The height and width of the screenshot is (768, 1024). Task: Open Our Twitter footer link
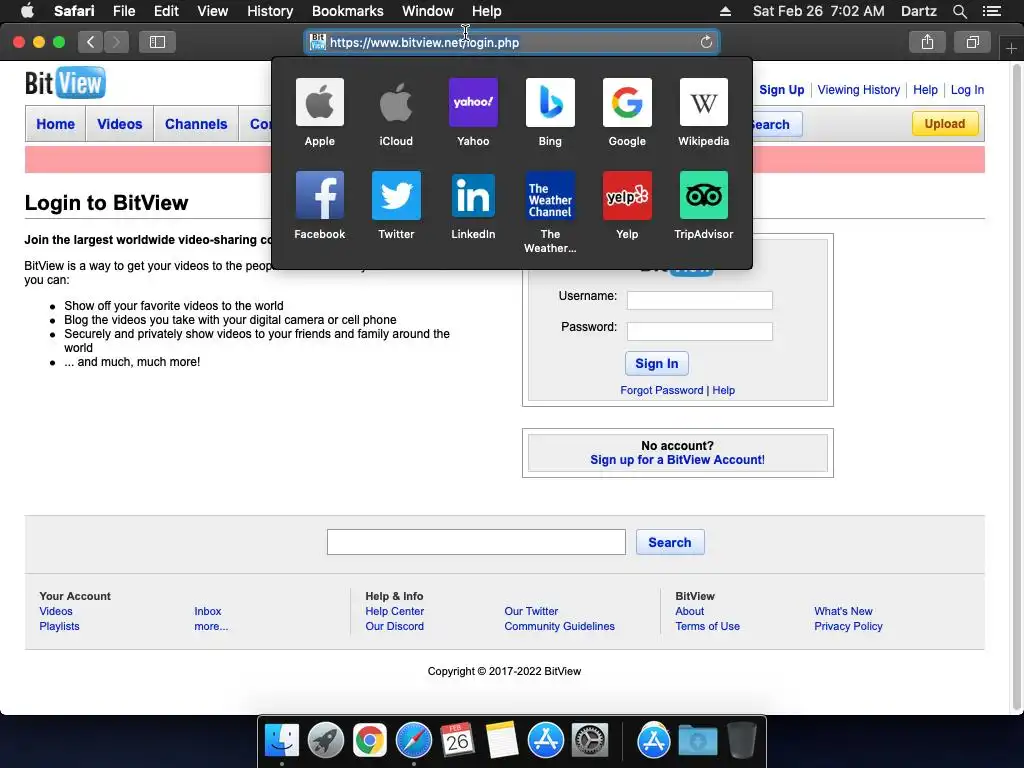(531, 611)
